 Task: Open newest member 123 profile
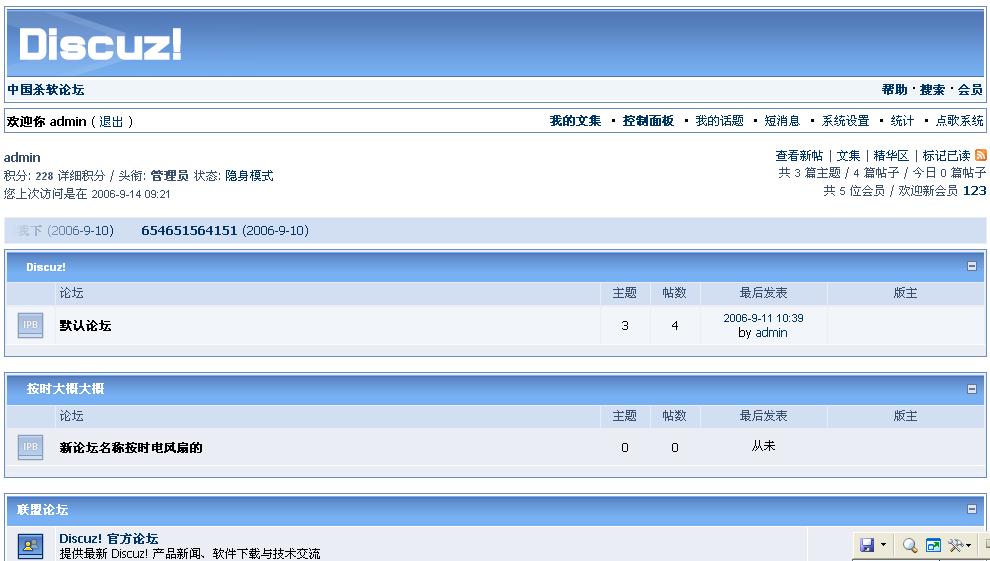974,190
